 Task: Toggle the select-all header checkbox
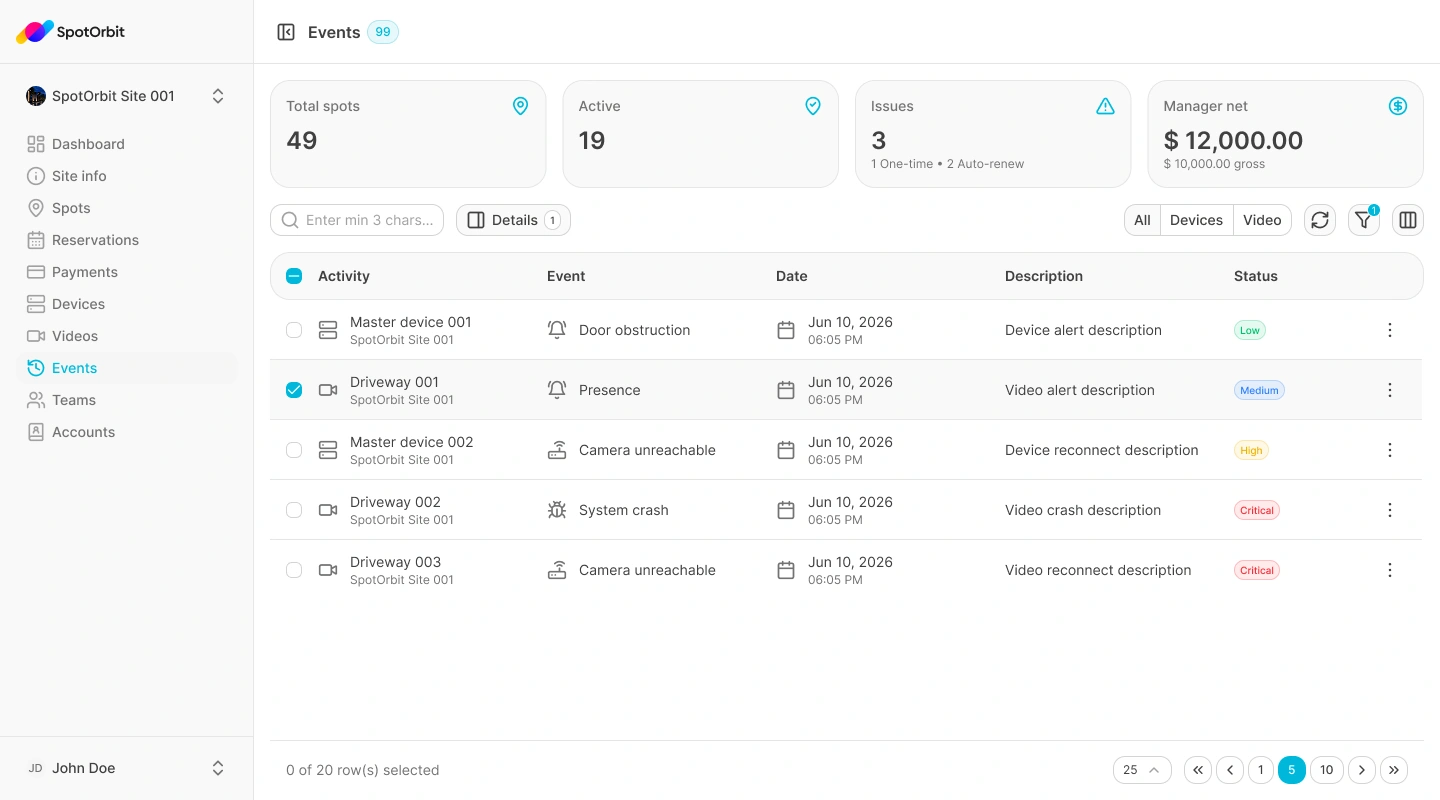[x=294, y=276]
